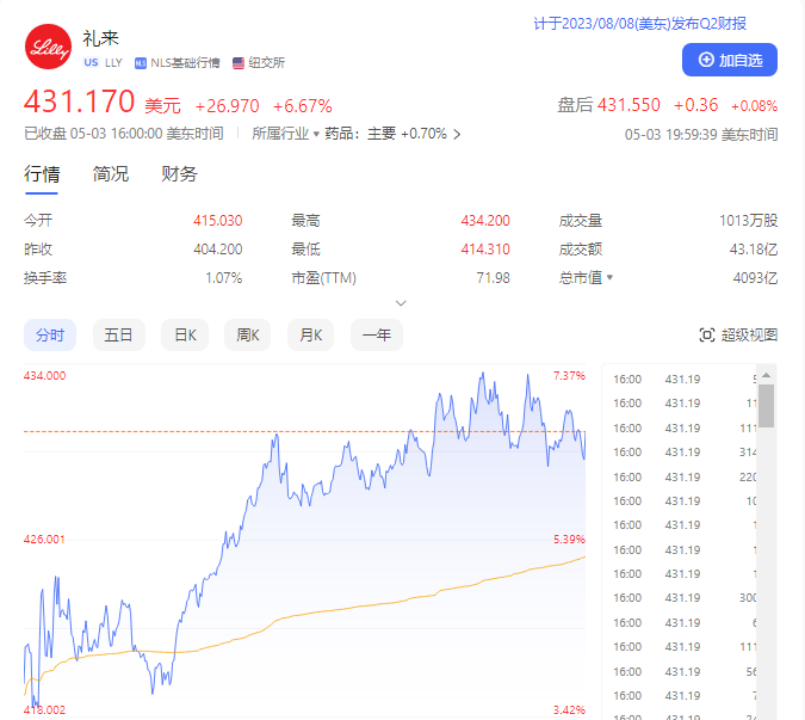Switch chart to 周K weekly candlestick

248,336
